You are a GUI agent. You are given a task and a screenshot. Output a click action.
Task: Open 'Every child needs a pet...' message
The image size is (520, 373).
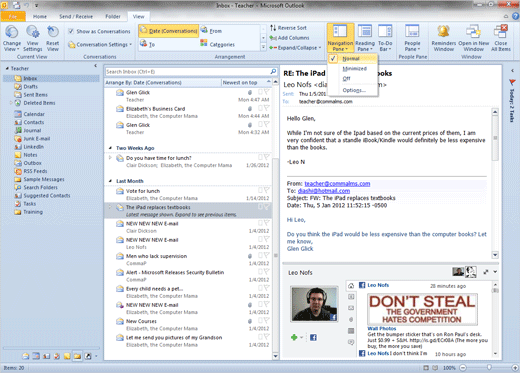click(x=188, y=292)
